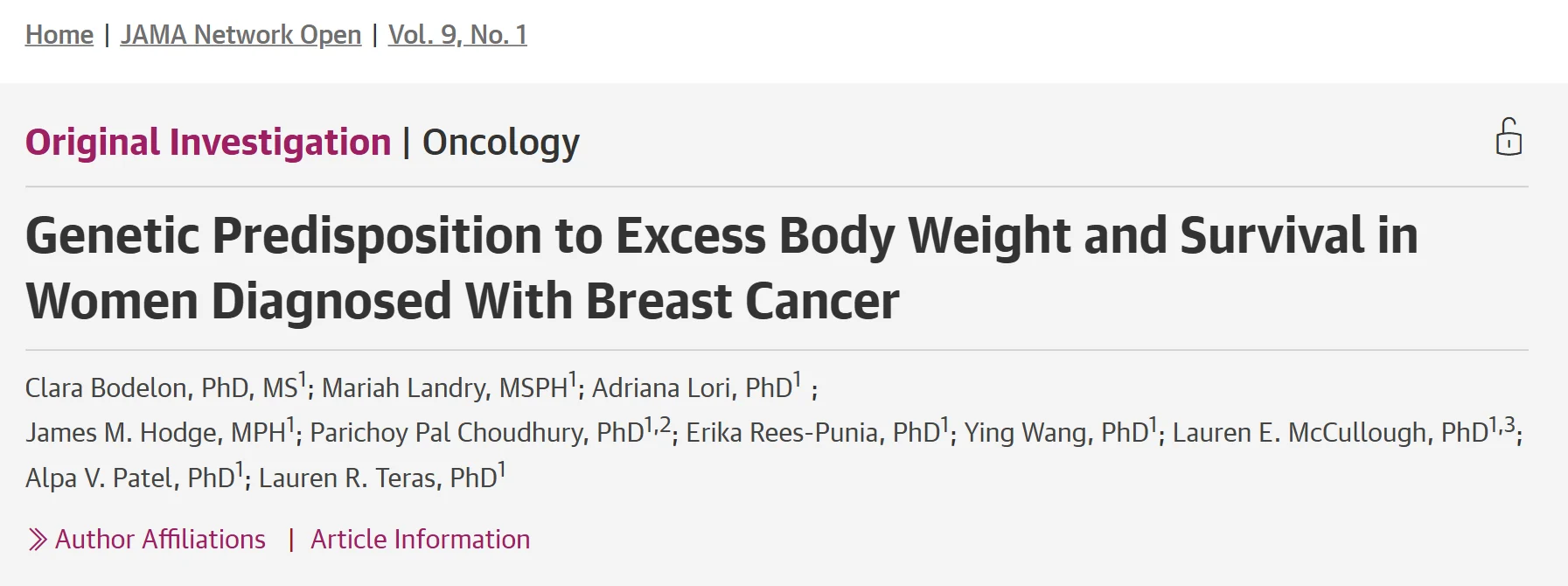Select the Oncology topic label
Screen dimensions: 1568x586
point(499,141)
